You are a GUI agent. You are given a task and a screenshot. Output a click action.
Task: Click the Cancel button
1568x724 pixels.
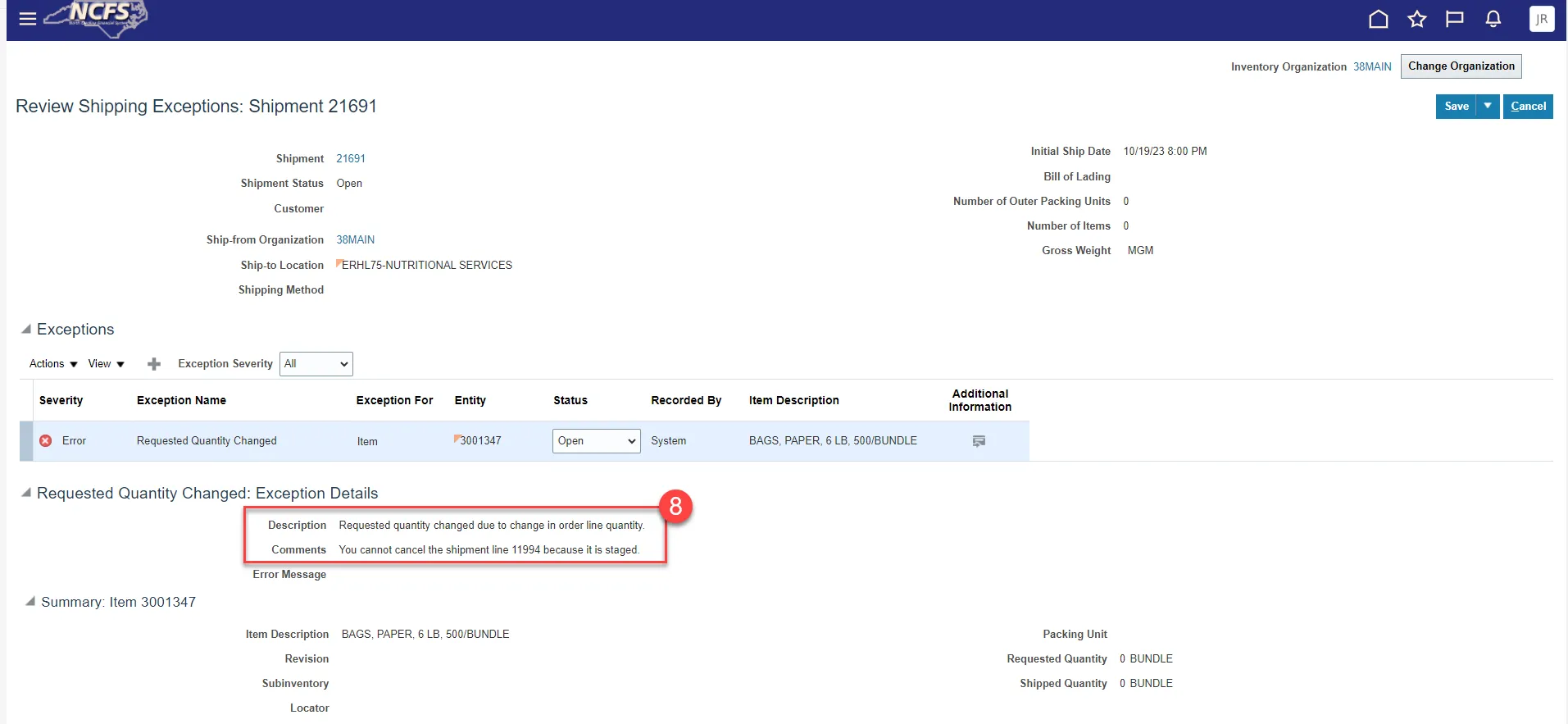click(1528, 107)
